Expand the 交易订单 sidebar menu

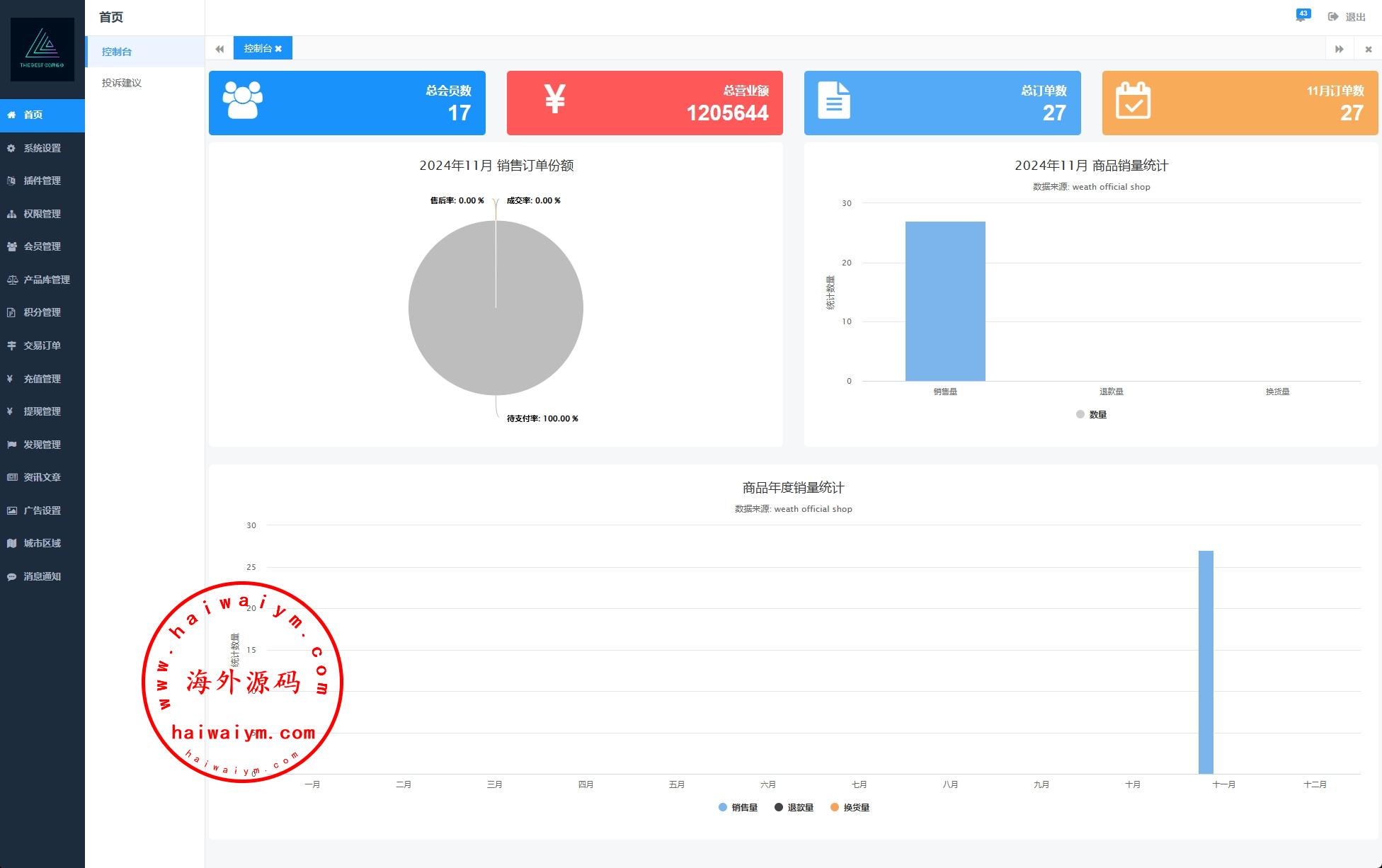pyautogui.click(x=42, y=346)
